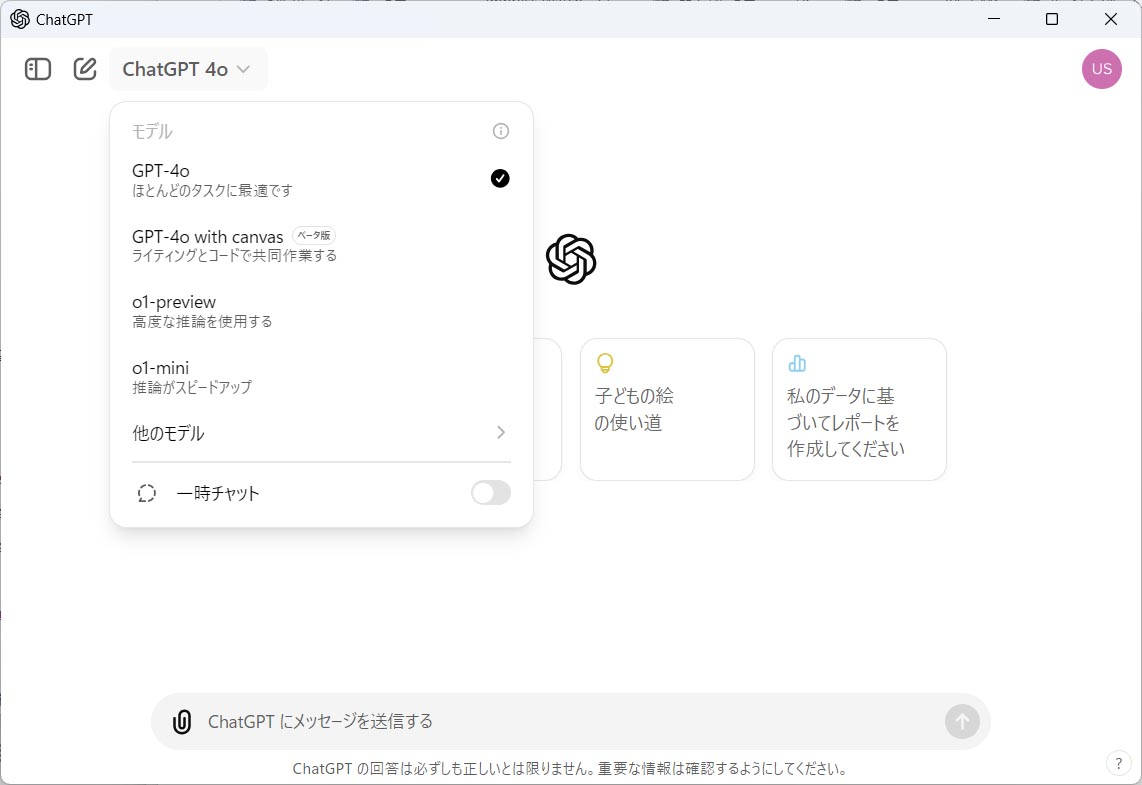Click the モデル header label
Screen dimensions: 1142x785
point(152,132)
